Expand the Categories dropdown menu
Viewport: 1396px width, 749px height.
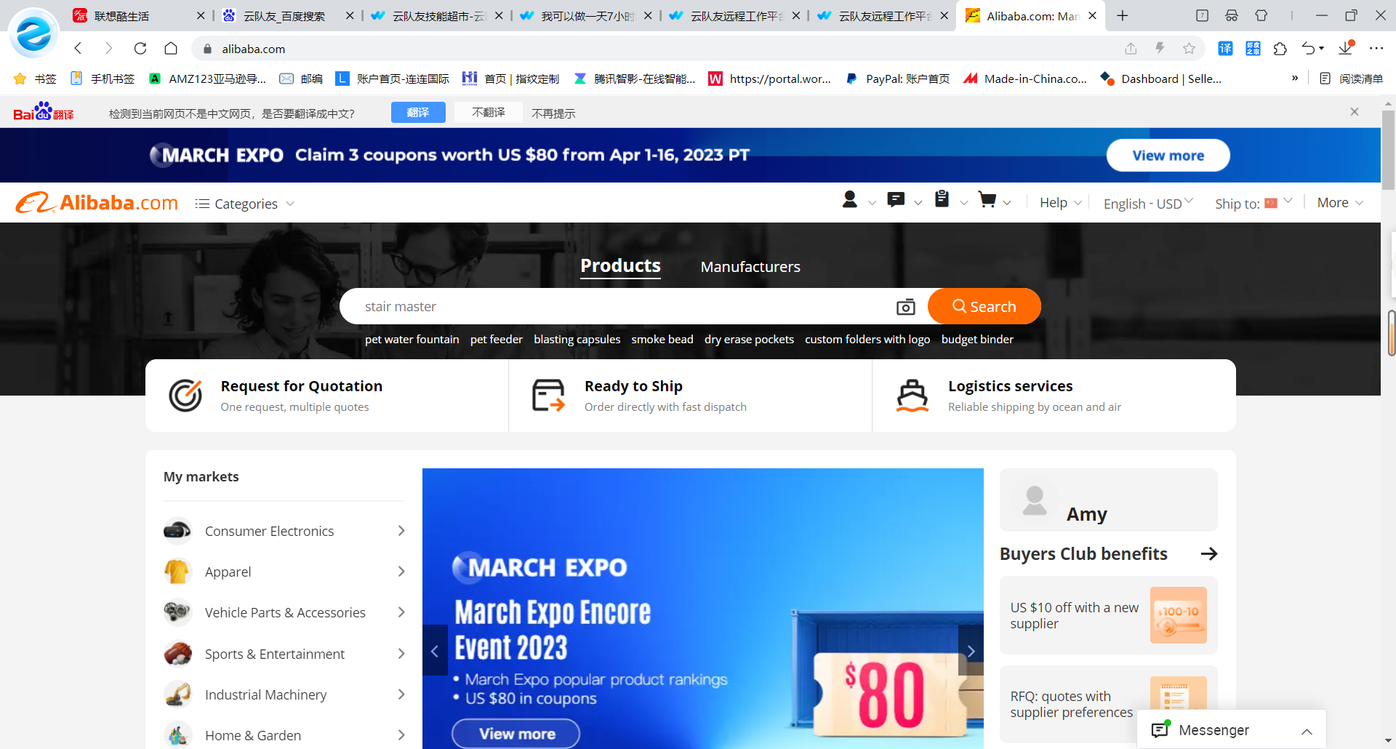click(245, 204)
